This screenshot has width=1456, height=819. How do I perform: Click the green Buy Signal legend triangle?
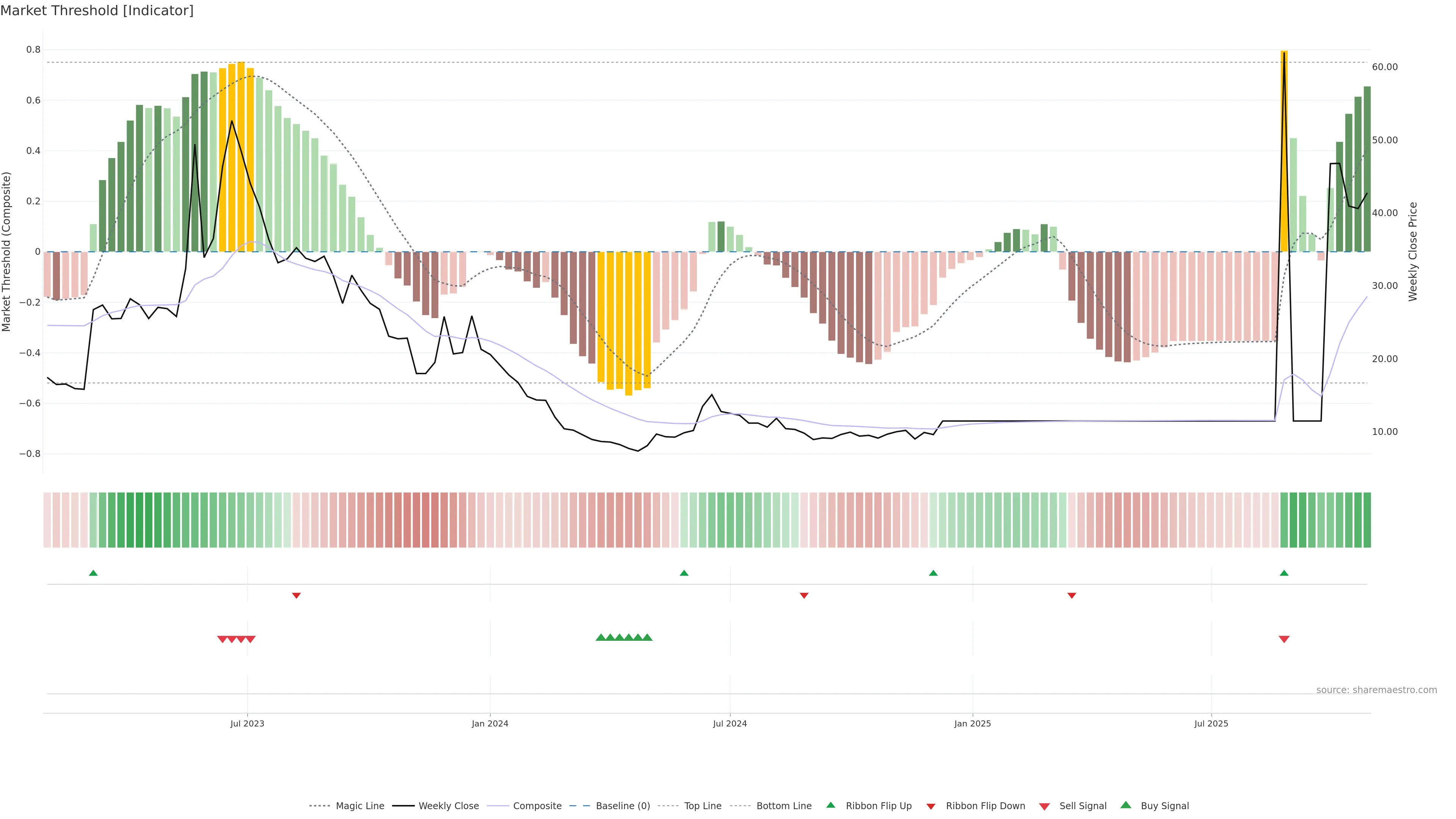point(1126,805)
